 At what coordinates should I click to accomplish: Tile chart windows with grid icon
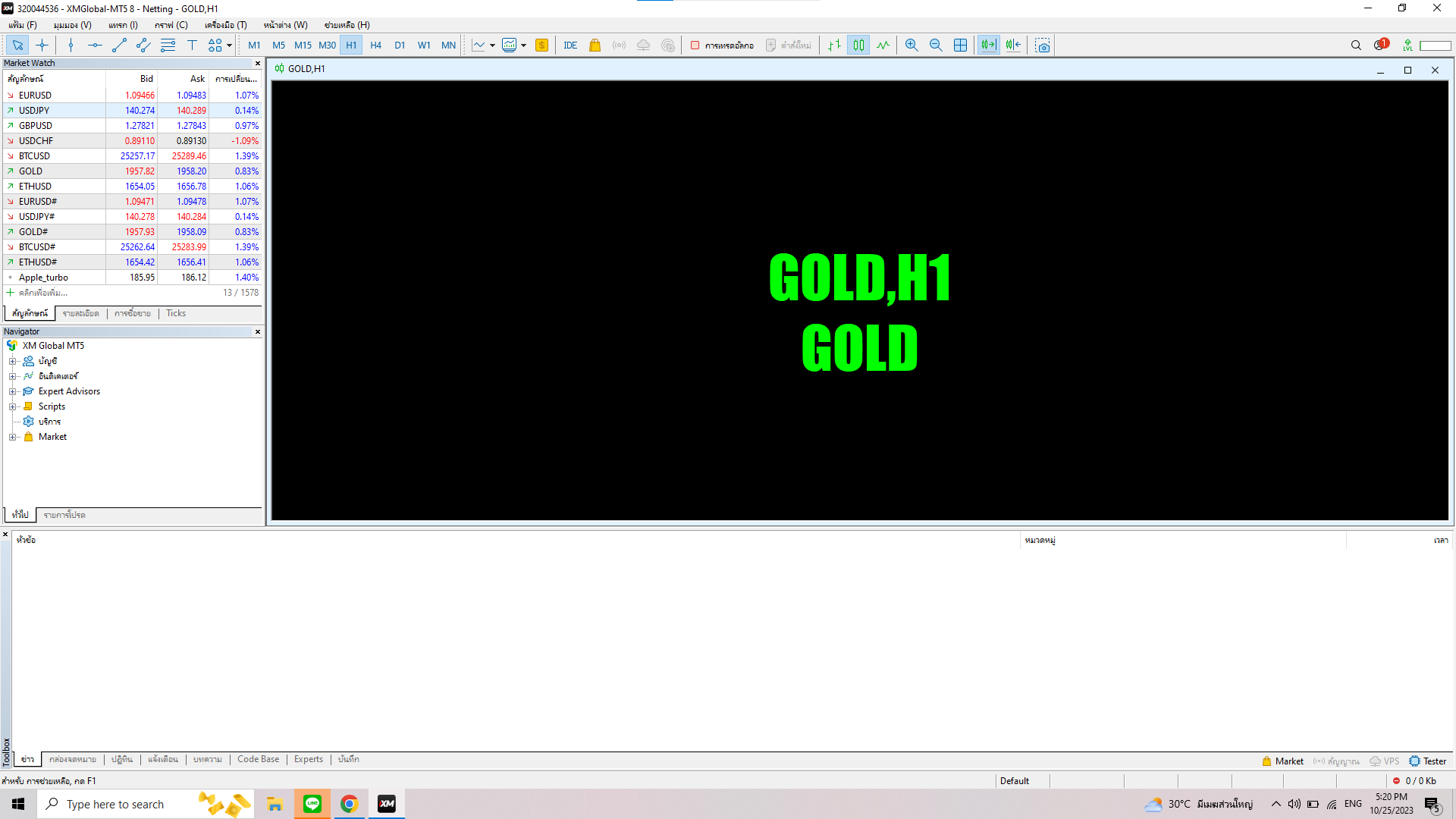pyautogui.click(x=960, y=45)
